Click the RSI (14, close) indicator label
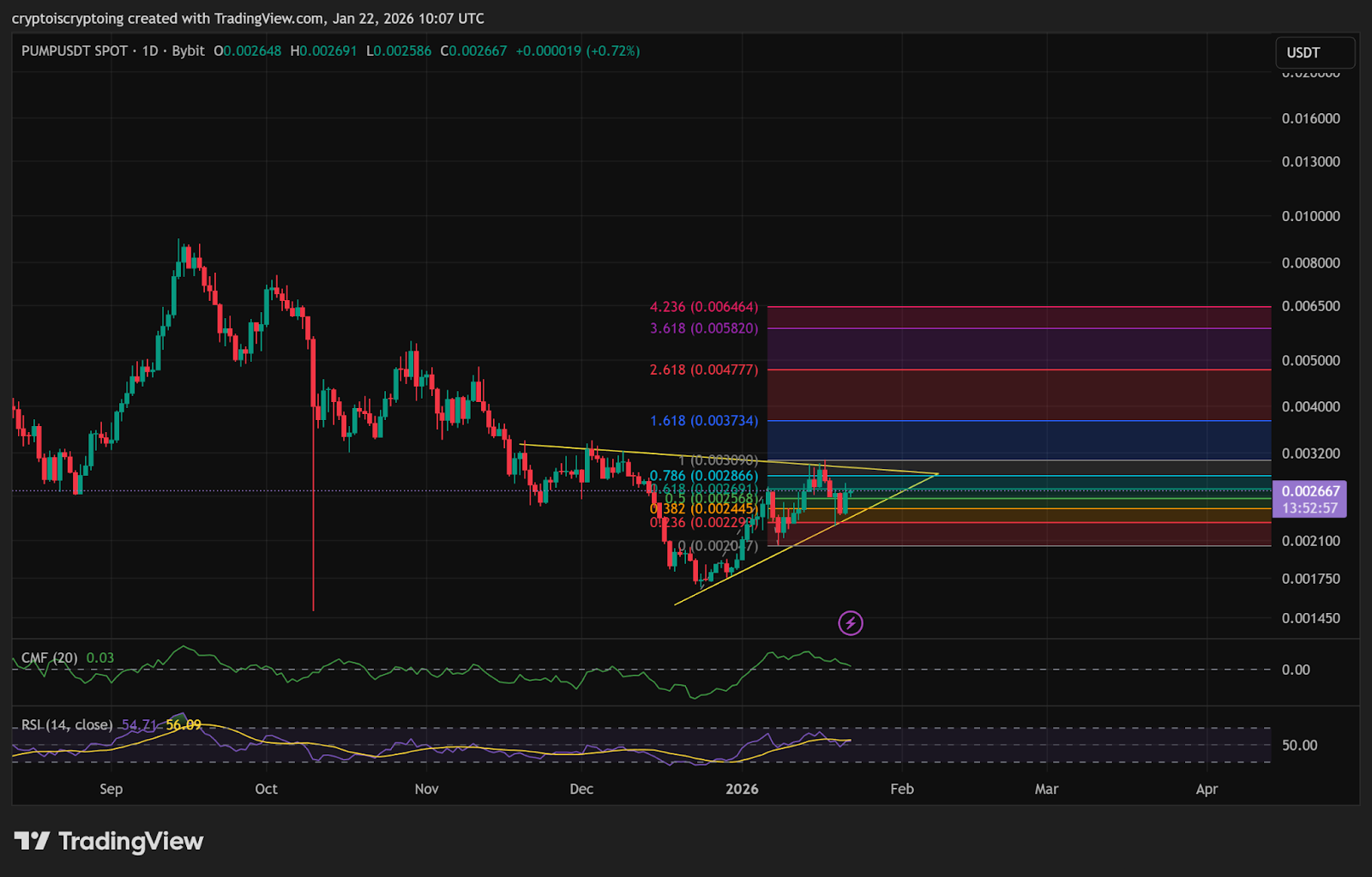The image size is (1372, 877). click(67, 725)
